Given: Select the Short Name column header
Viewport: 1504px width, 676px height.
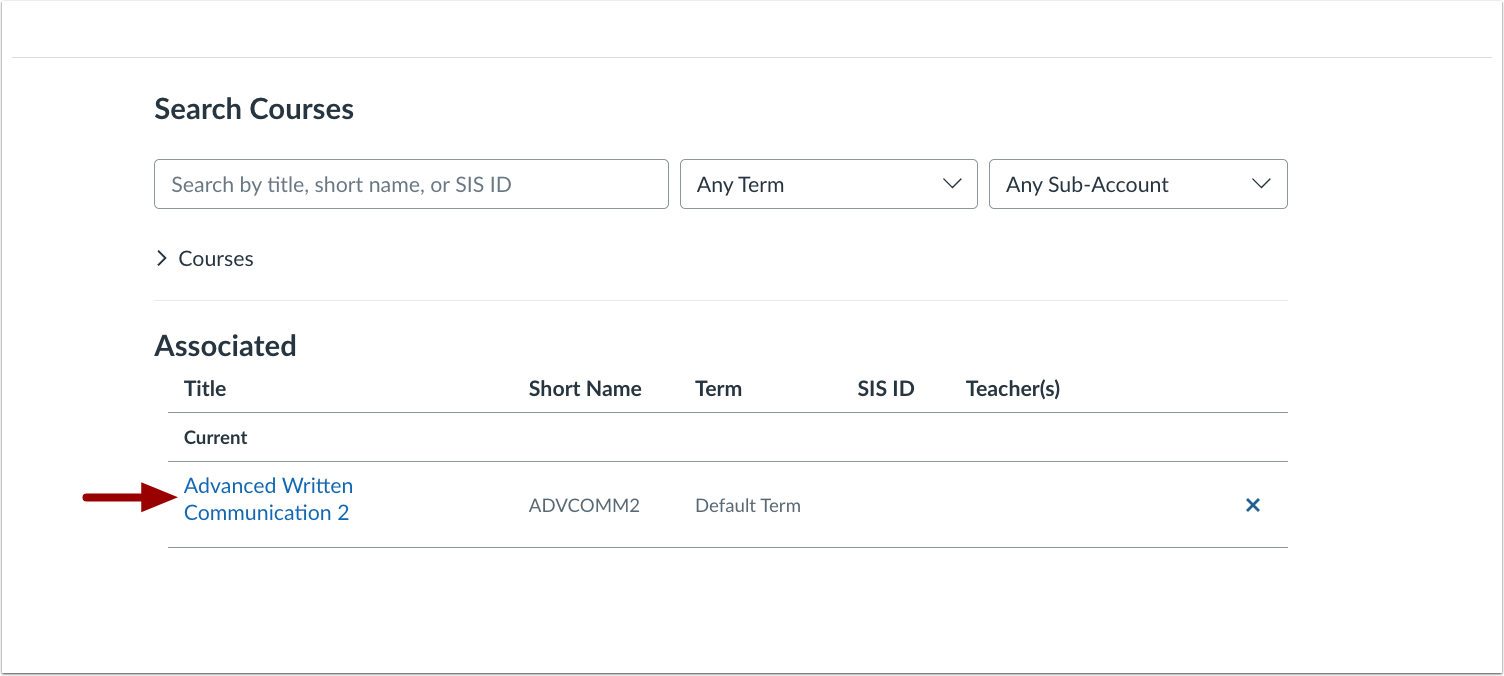Looking at the screenshot, I should pos(585,388).
